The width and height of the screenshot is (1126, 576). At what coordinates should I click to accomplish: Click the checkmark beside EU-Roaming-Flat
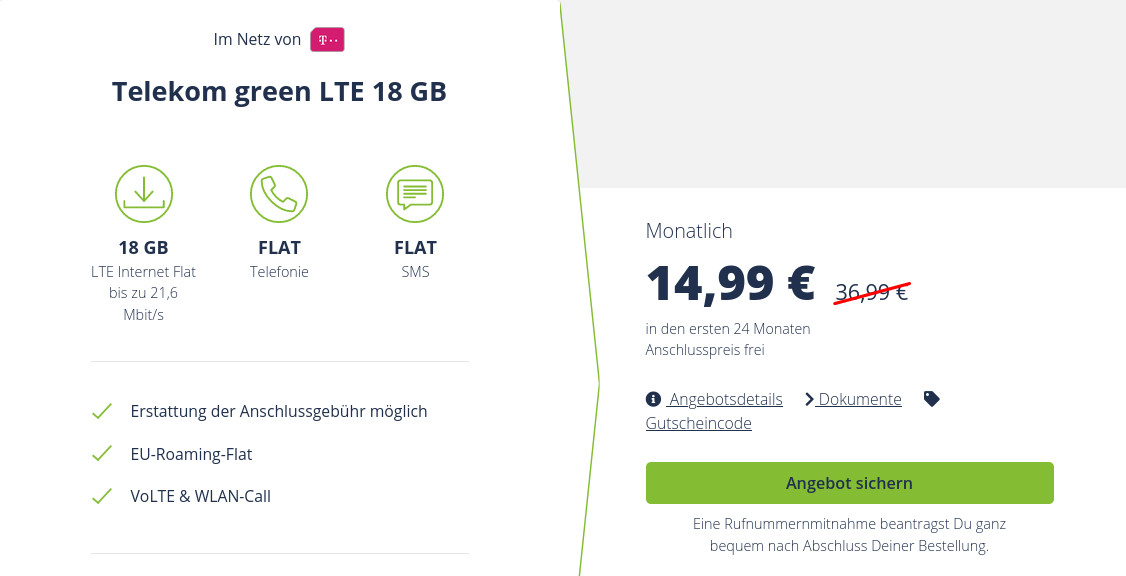pyautogui.click(x=101, y=454)
